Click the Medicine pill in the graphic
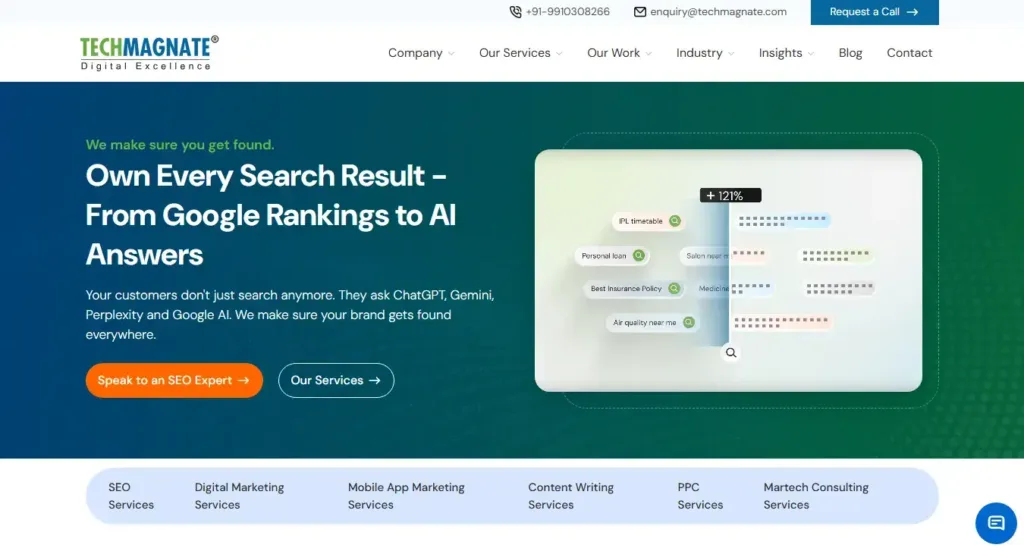This screenshot has height=551, width=1024. (x=712, y=288)
